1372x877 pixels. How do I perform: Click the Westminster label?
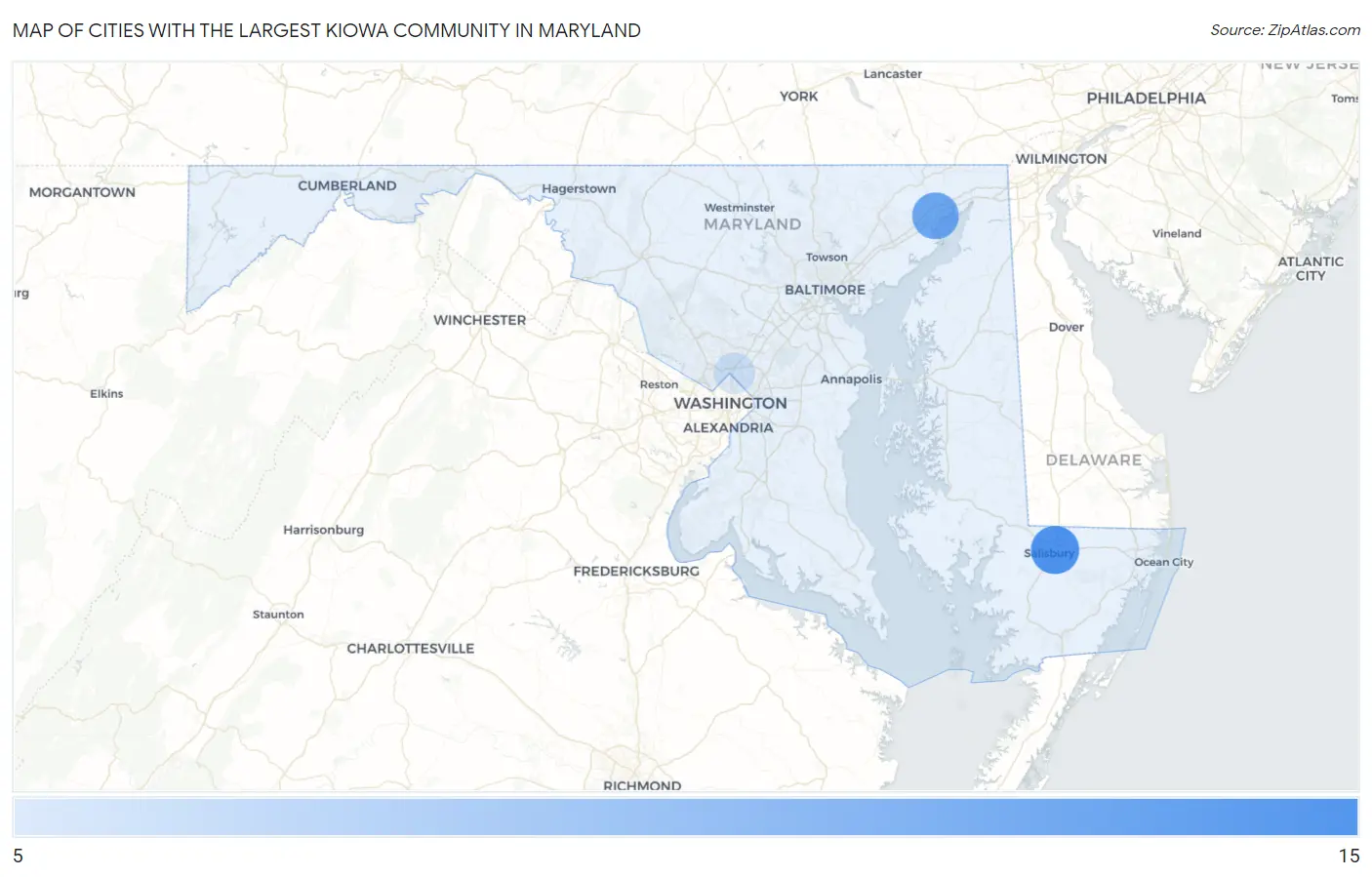click(x=739, y=208)
